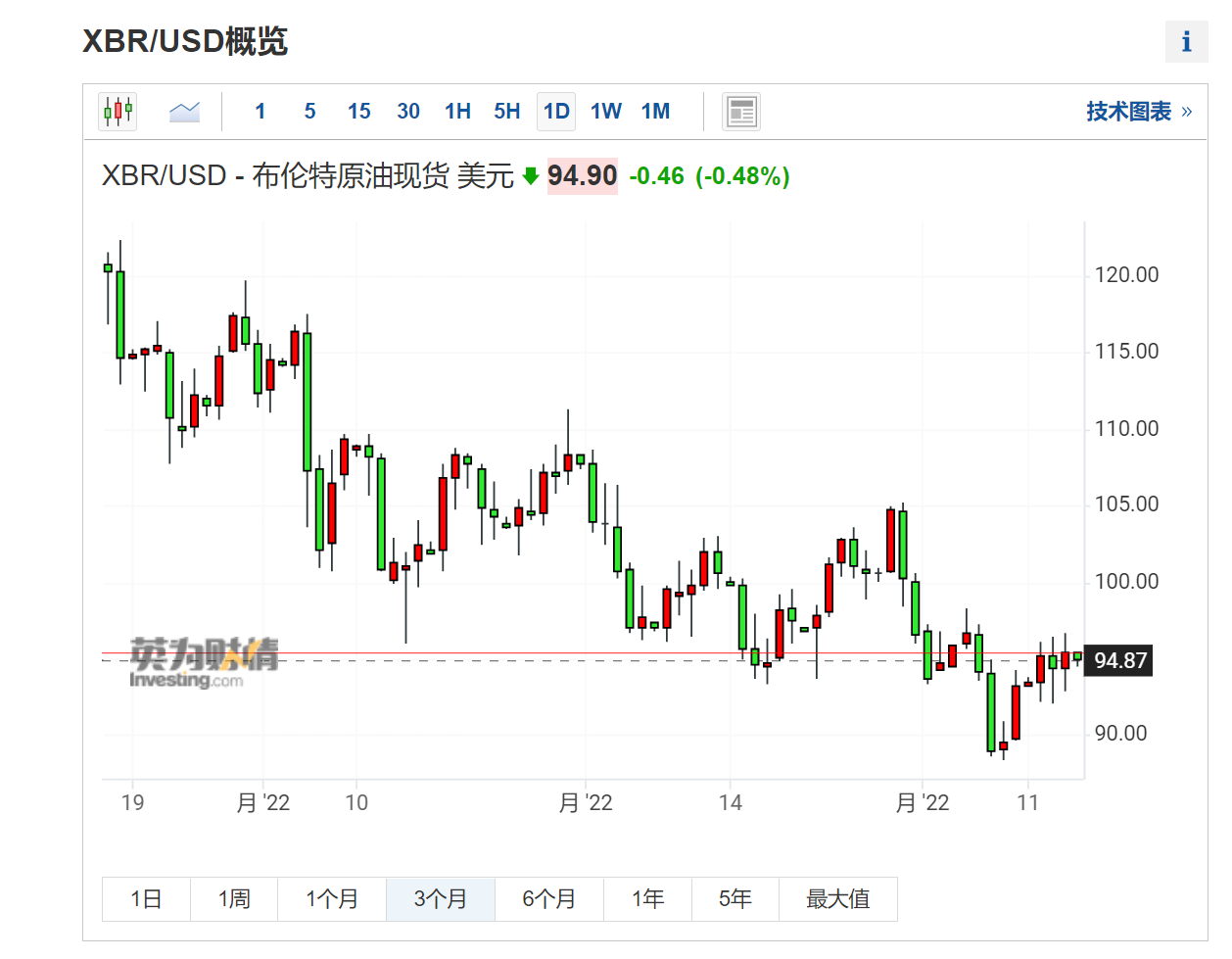Open the info icon at top right

point(1186,42)
